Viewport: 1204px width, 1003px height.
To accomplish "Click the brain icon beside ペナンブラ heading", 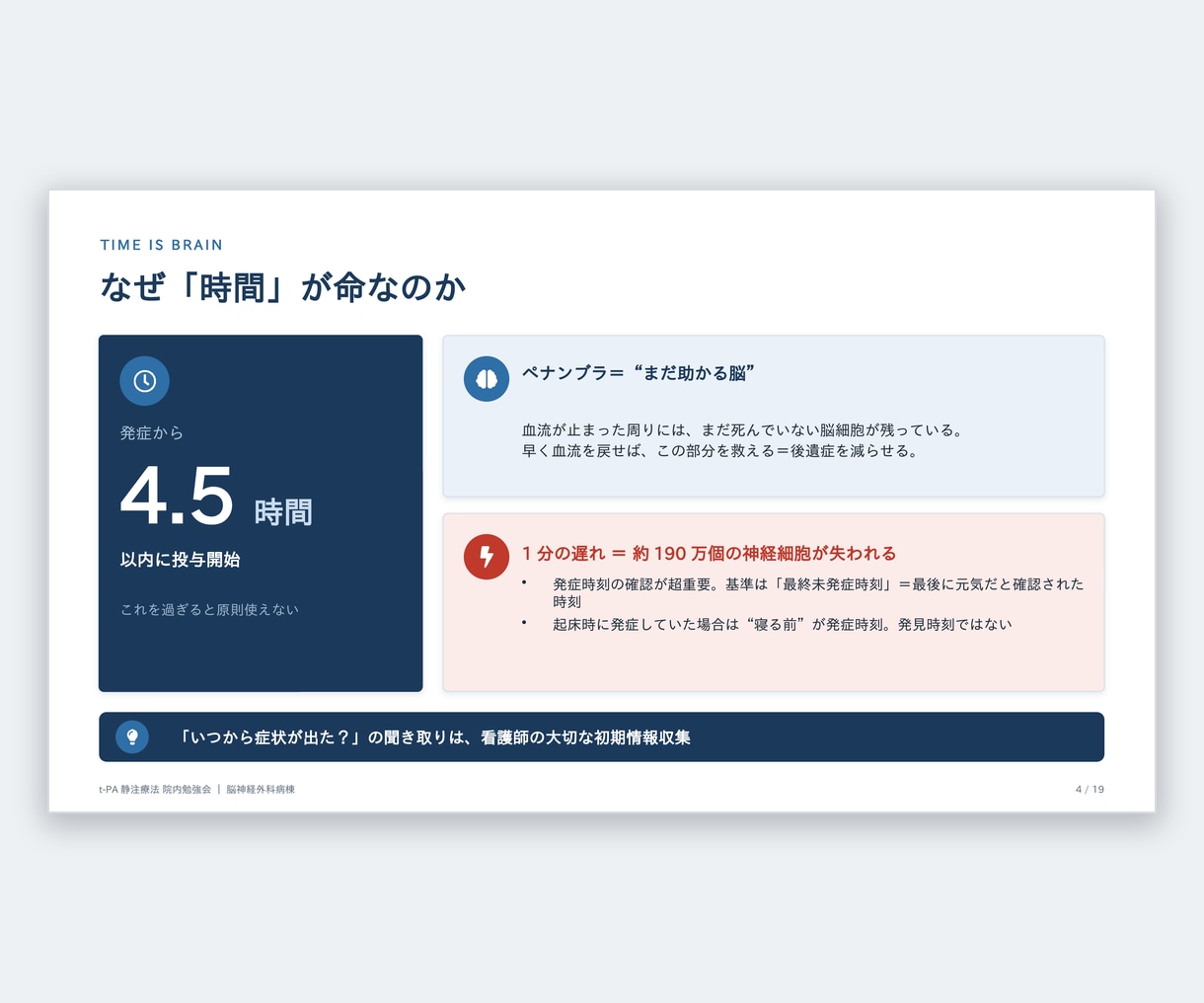I will 487,378.
